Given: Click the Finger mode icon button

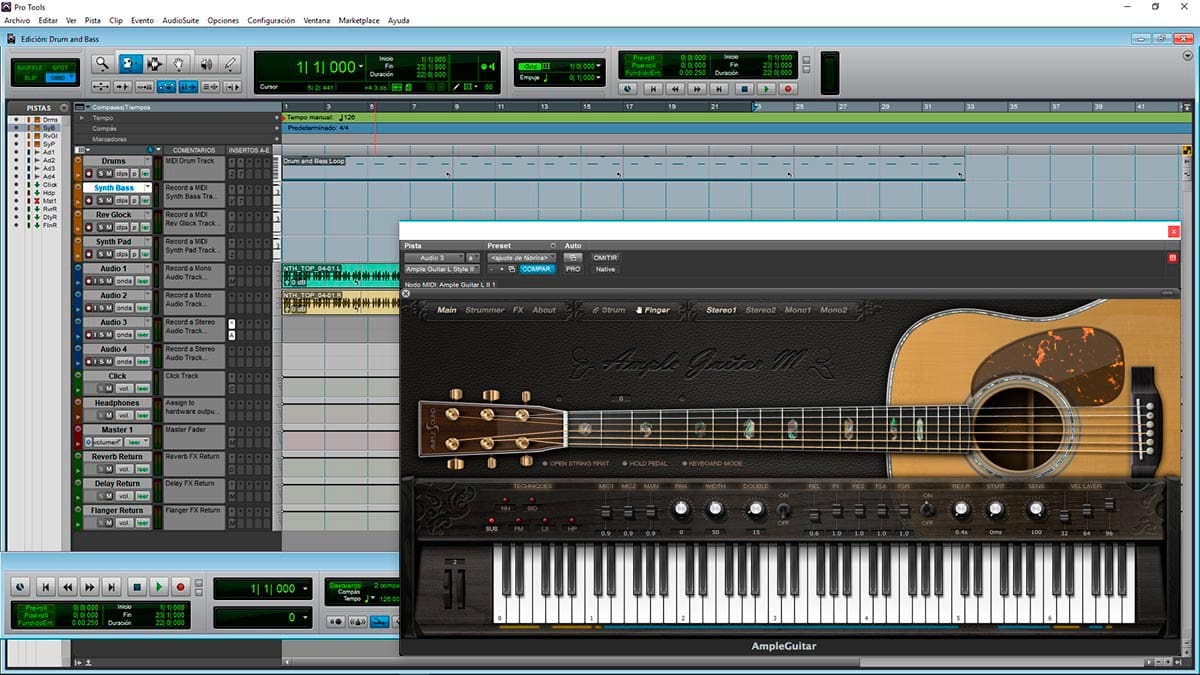Looking at the screenshot, I should coord(652,310).
